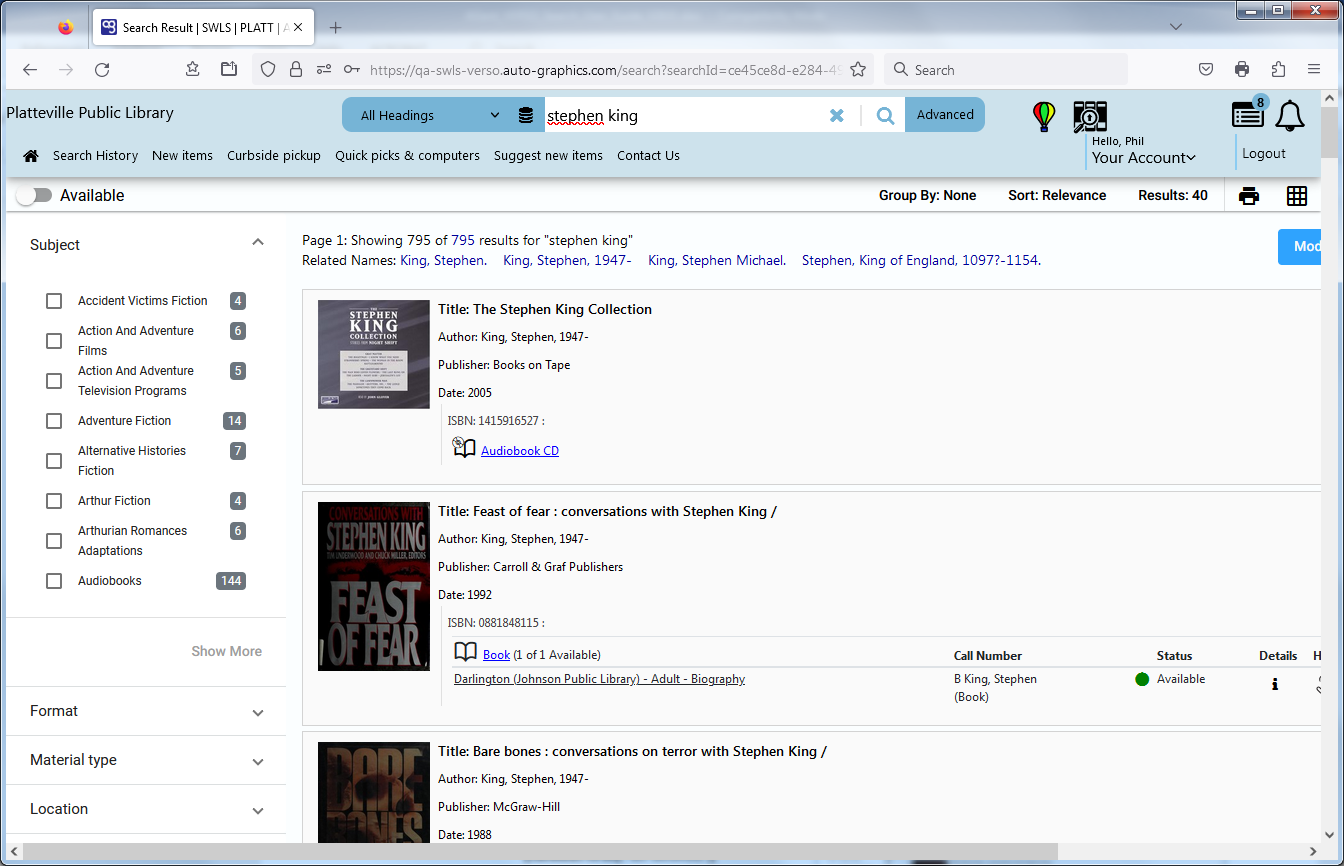Open related name King, Stephen Michael
The width and height of the screenshot is (1344, 866).
(x=716, y=261)
